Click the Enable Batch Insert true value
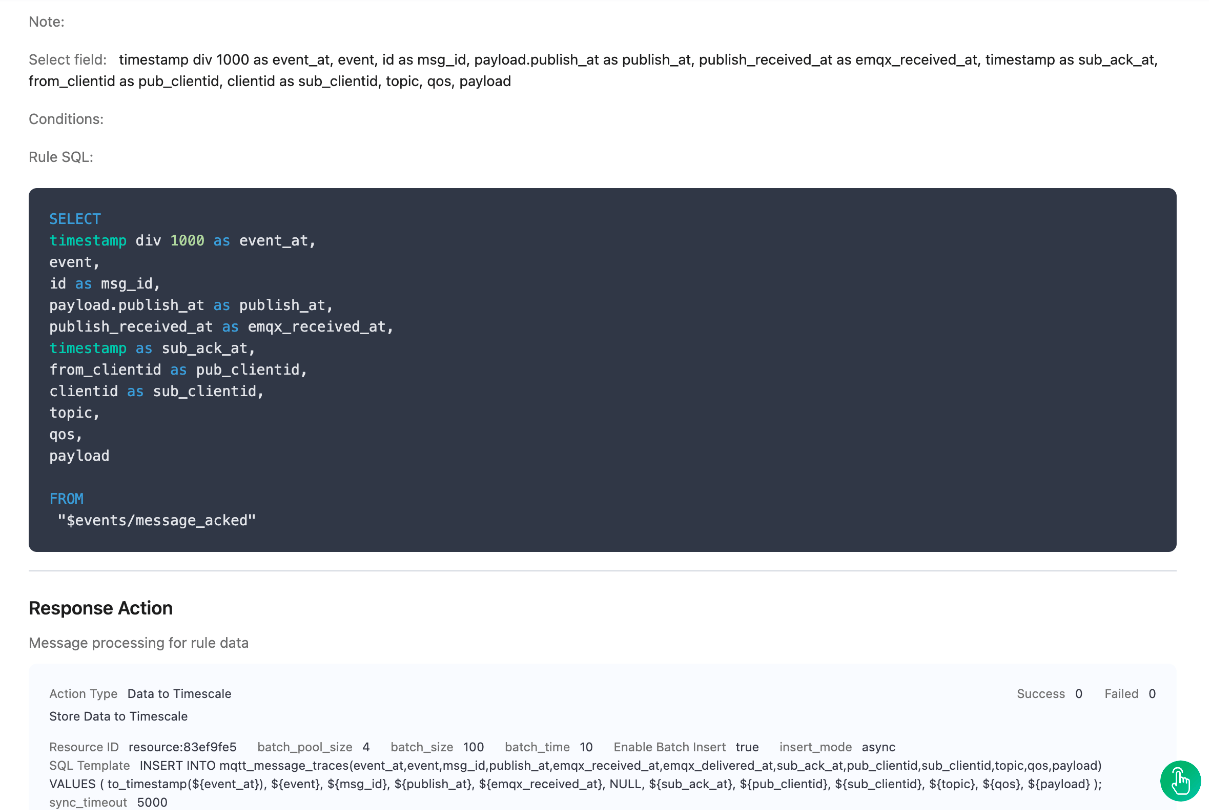 (x=747, y=747)
